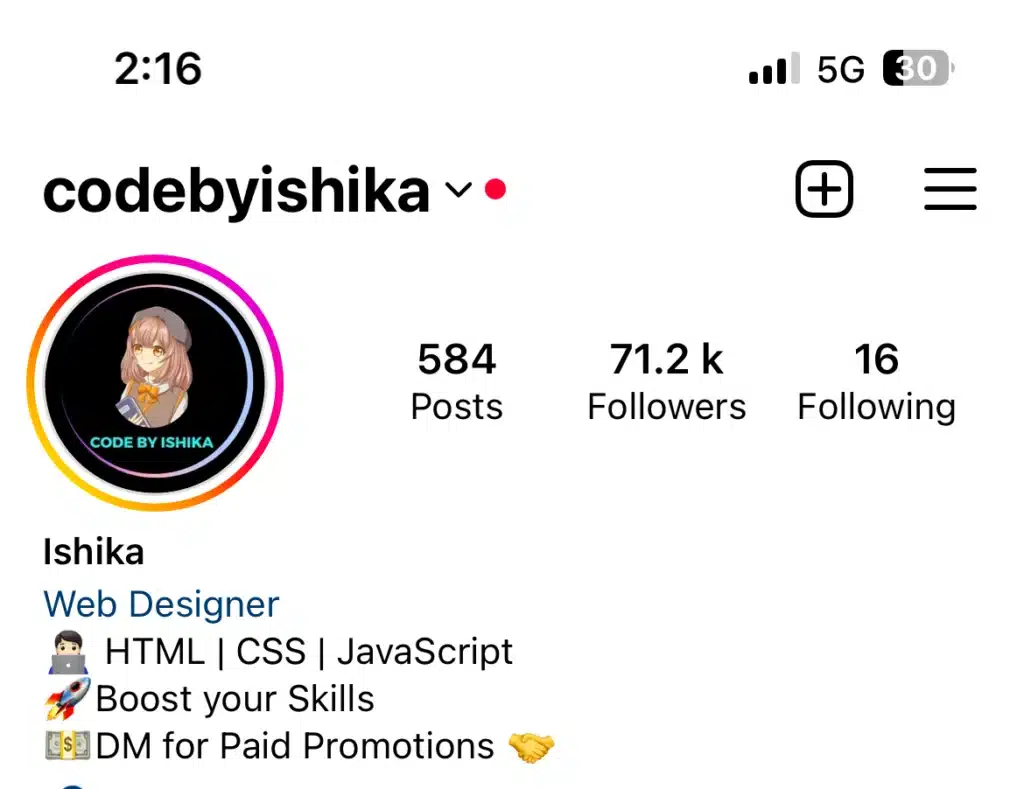
Task: Tap the codebyishika username header
Action: [x=236, y=191]
